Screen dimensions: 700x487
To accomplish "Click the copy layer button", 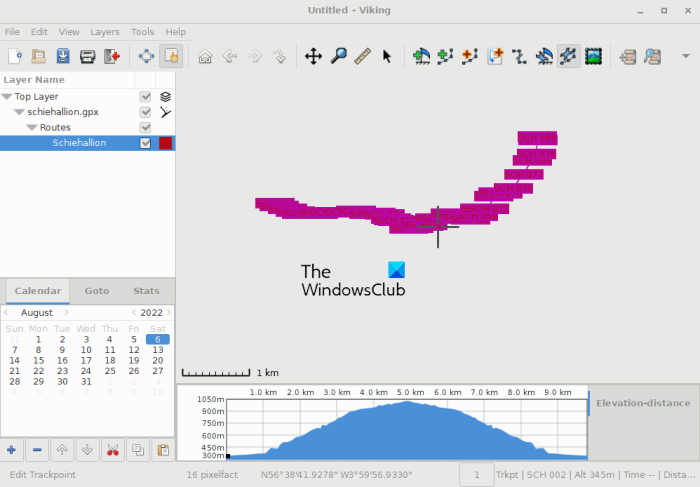I will coord(138,450).
